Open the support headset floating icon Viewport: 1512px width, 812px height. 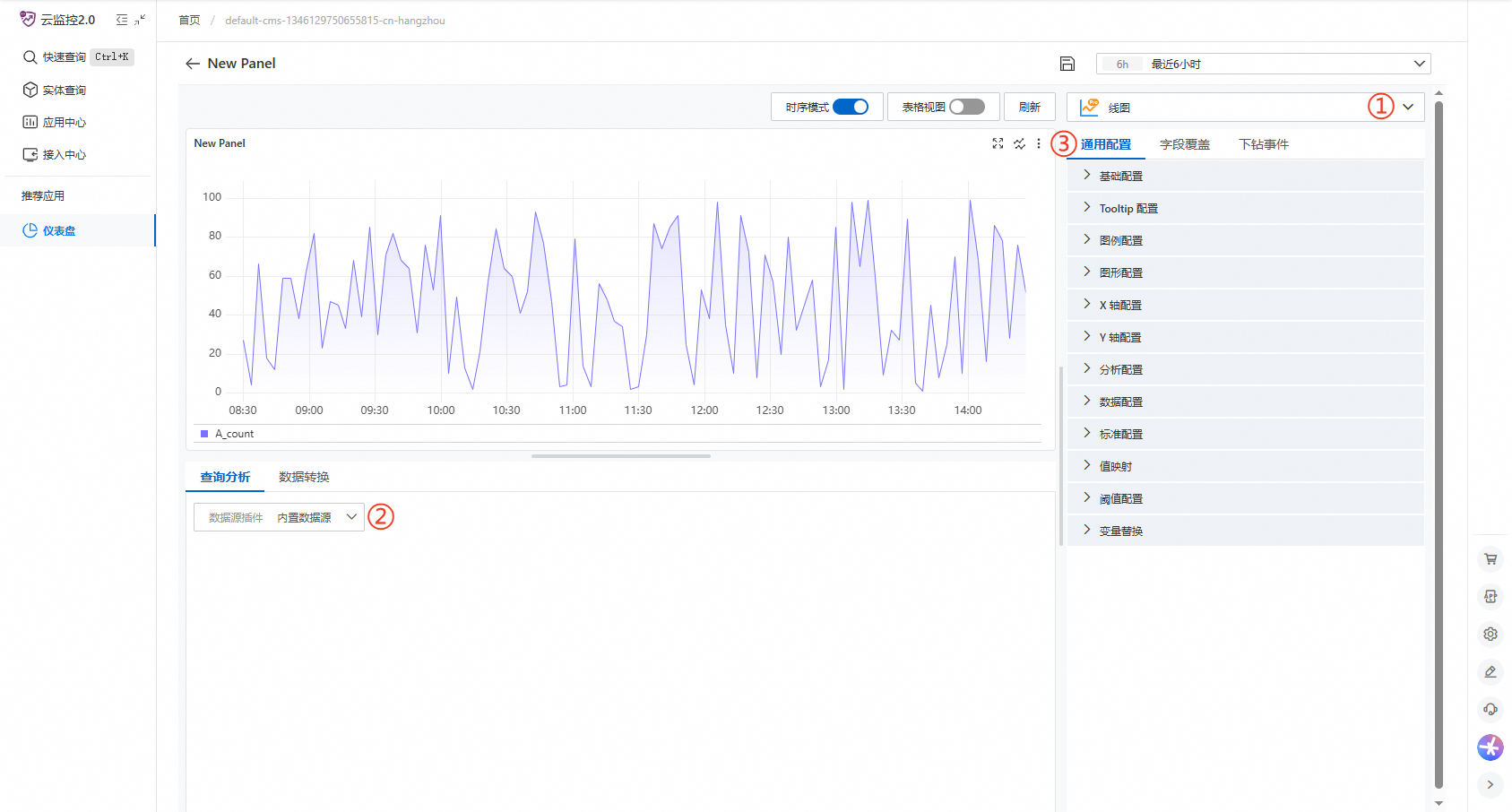point(1490,709)
